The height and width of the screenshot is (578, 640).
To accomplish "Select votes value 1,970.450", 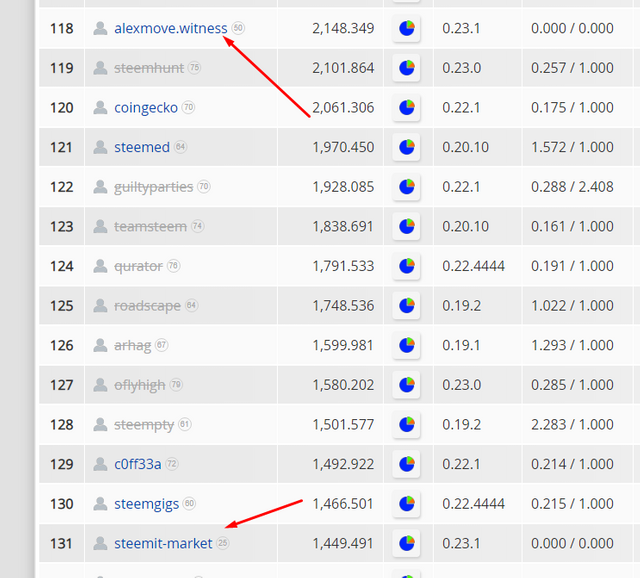I will [343, 147].
